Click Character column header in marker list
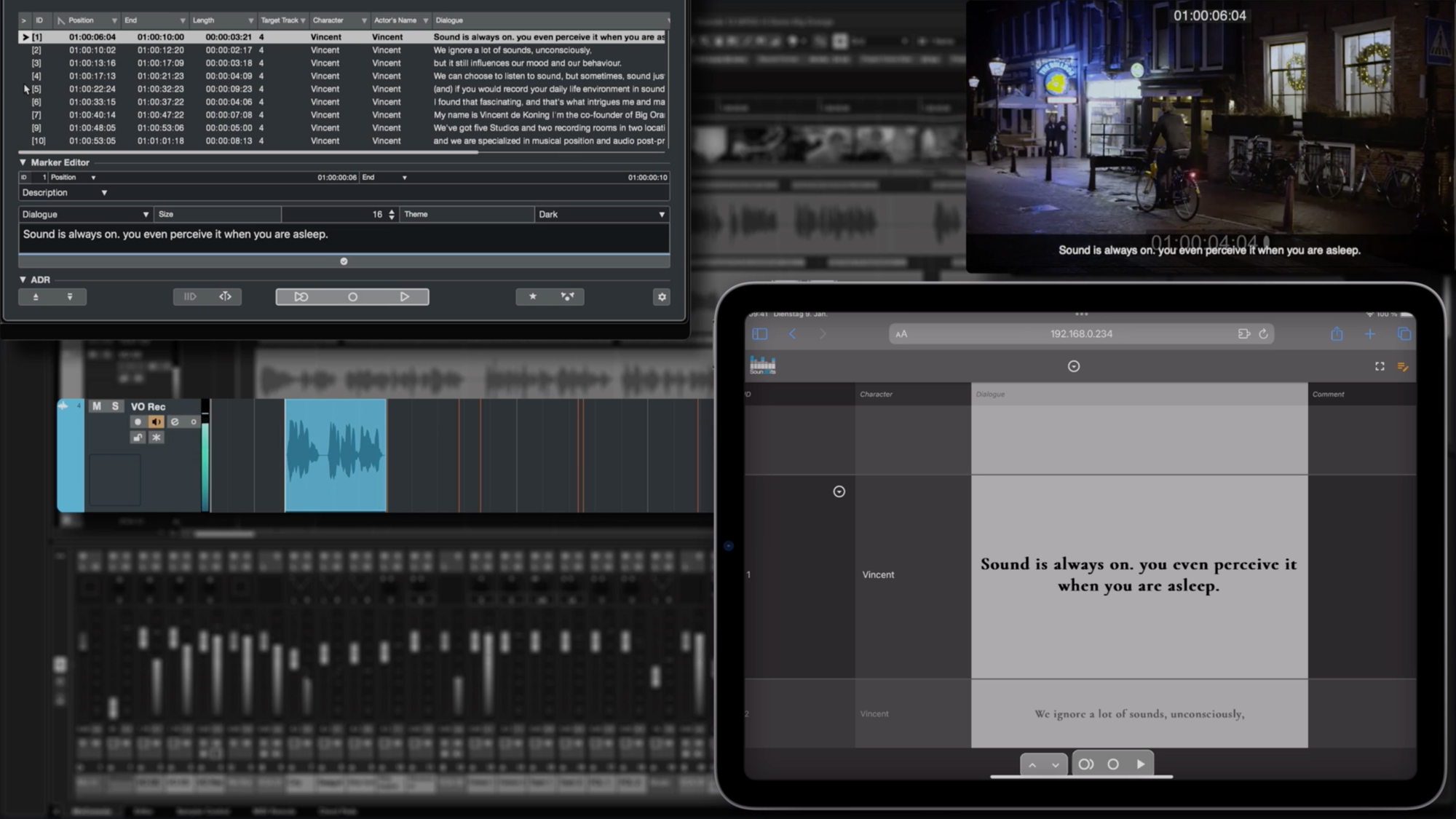The height and width of the screenshot is (819, 1456). tap(328, 20)
